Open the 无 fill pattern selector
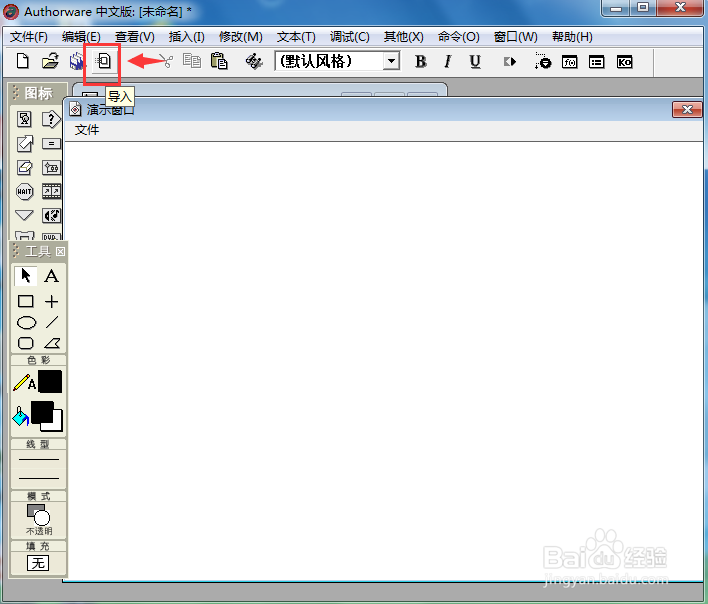 tap(38, 563)
